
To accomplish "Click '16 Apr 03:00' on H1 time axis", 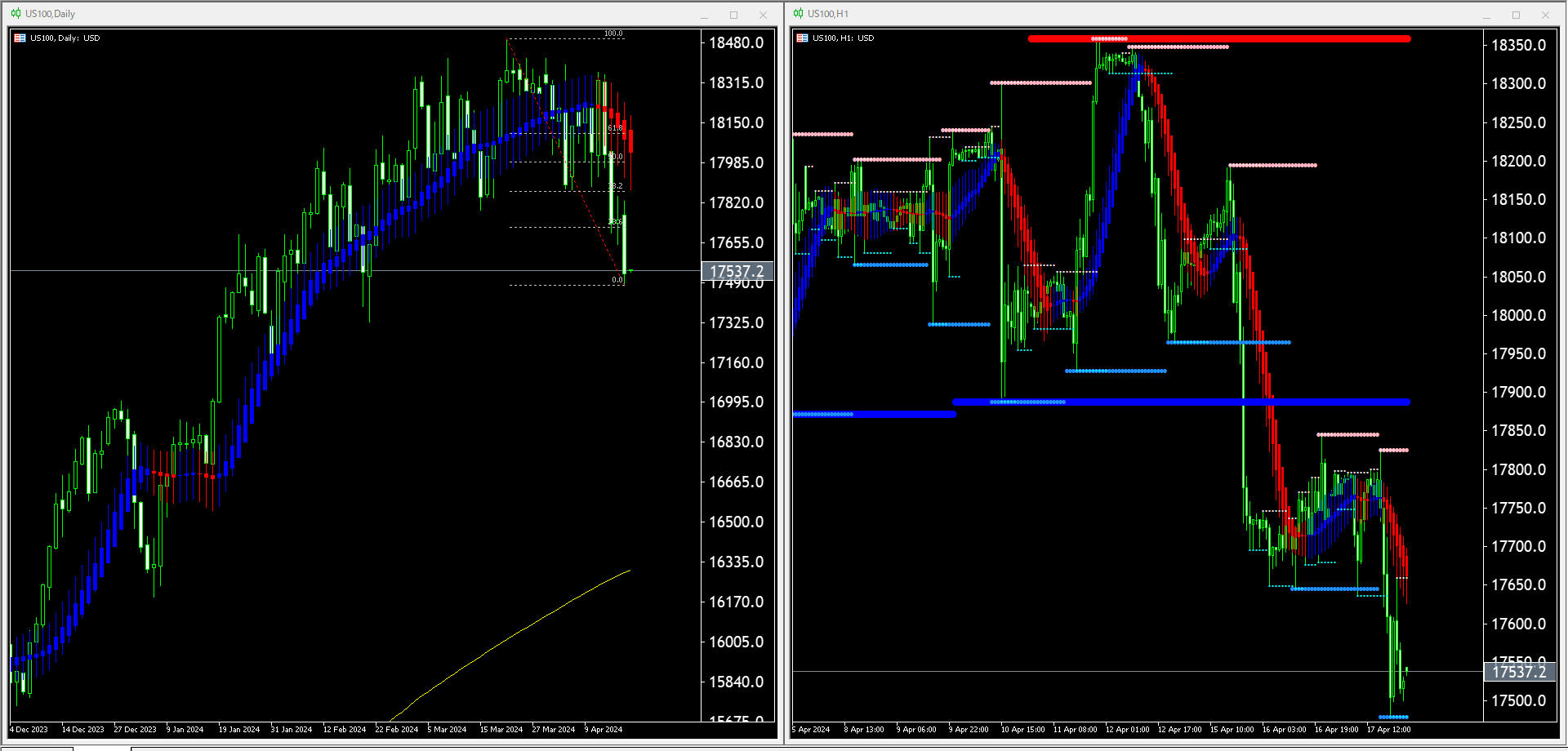I will pyautogui.click(x=1285, y=730).
